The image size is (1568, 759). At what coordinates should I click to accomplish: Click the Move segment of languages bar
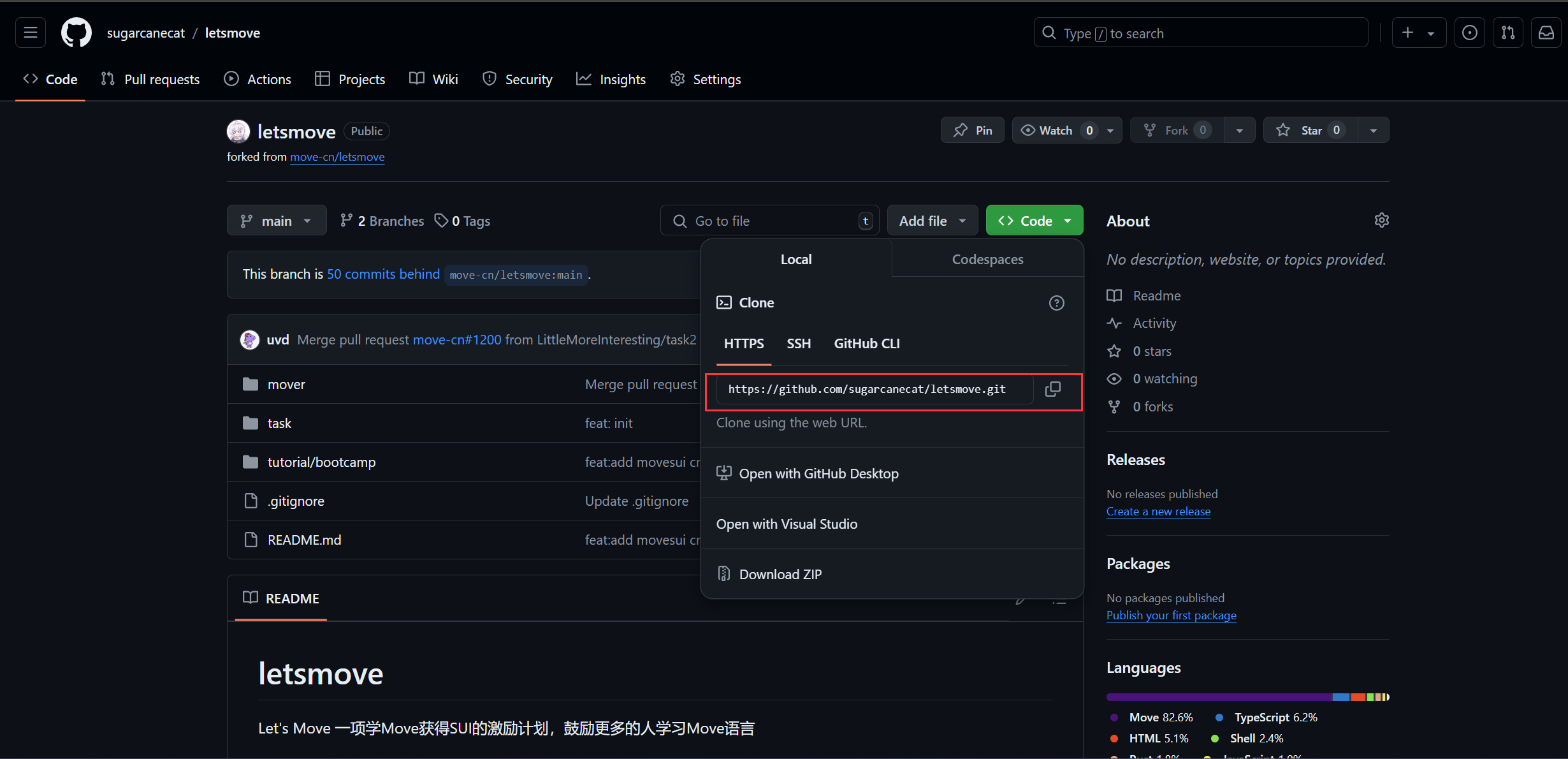click(x=1217, y=697)
